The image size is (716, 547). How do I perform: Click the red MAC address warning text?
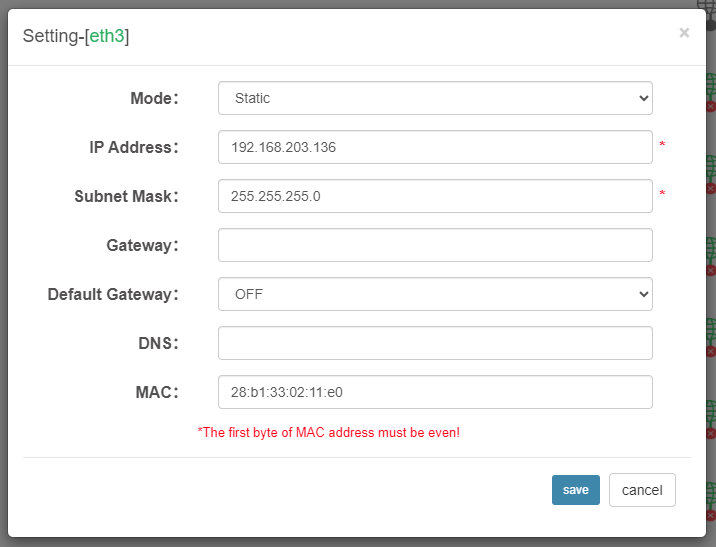click(329, 433)
